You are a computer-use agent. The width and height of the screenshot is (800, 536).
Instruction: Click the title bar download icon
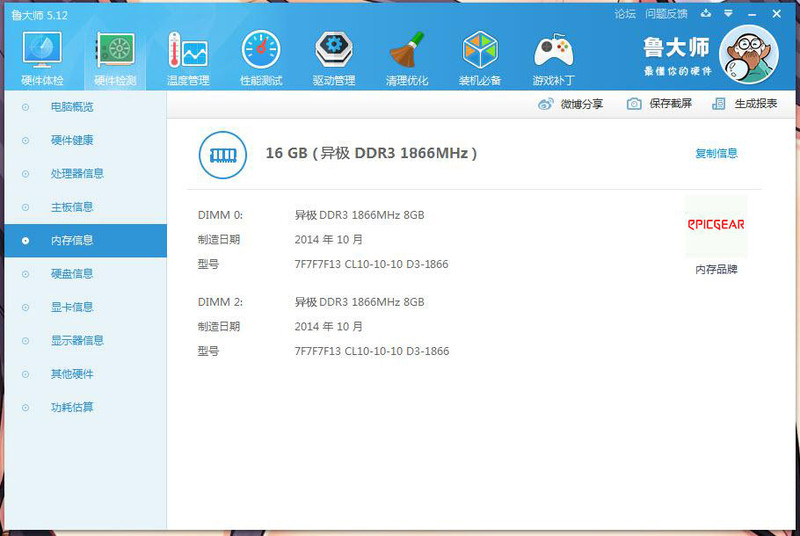coord(706,14)
